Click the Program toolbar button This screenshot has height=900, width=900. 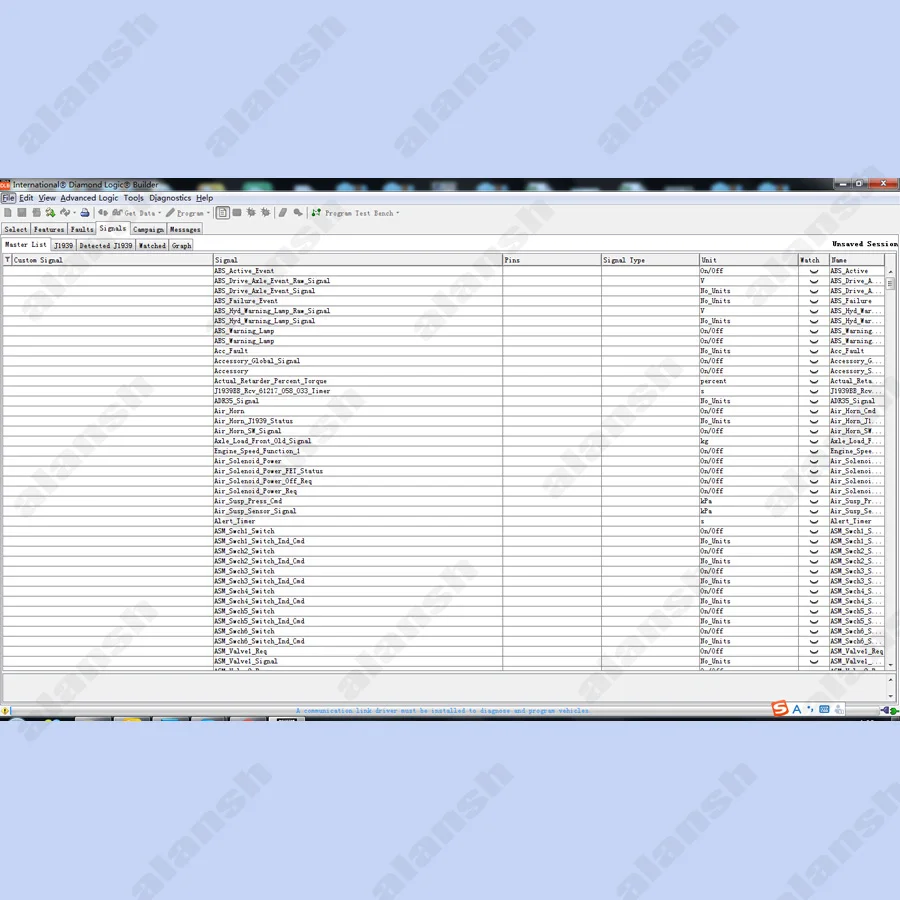(185, 213)
